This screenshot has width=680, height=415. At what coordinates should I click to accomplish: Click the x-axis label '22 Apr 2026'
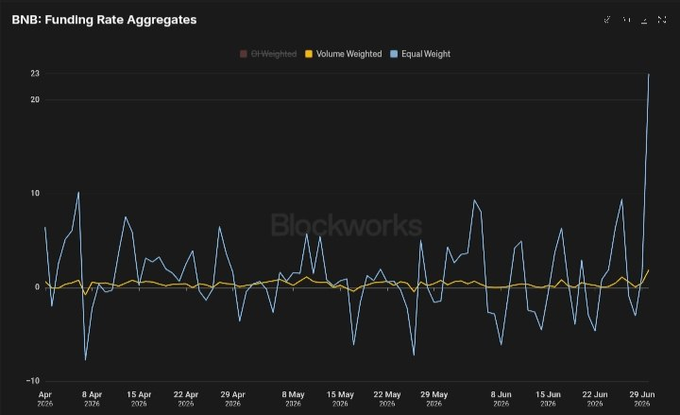pos(186,399)
